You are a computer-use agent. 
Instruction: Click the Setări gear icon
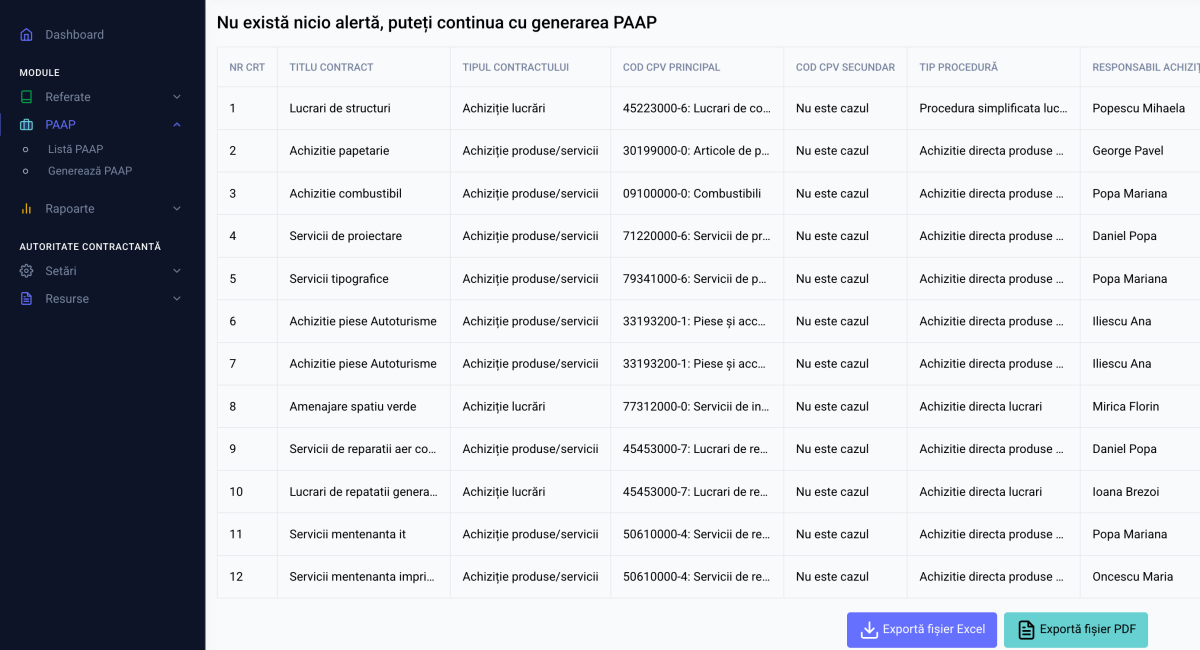tap(27, 271)
